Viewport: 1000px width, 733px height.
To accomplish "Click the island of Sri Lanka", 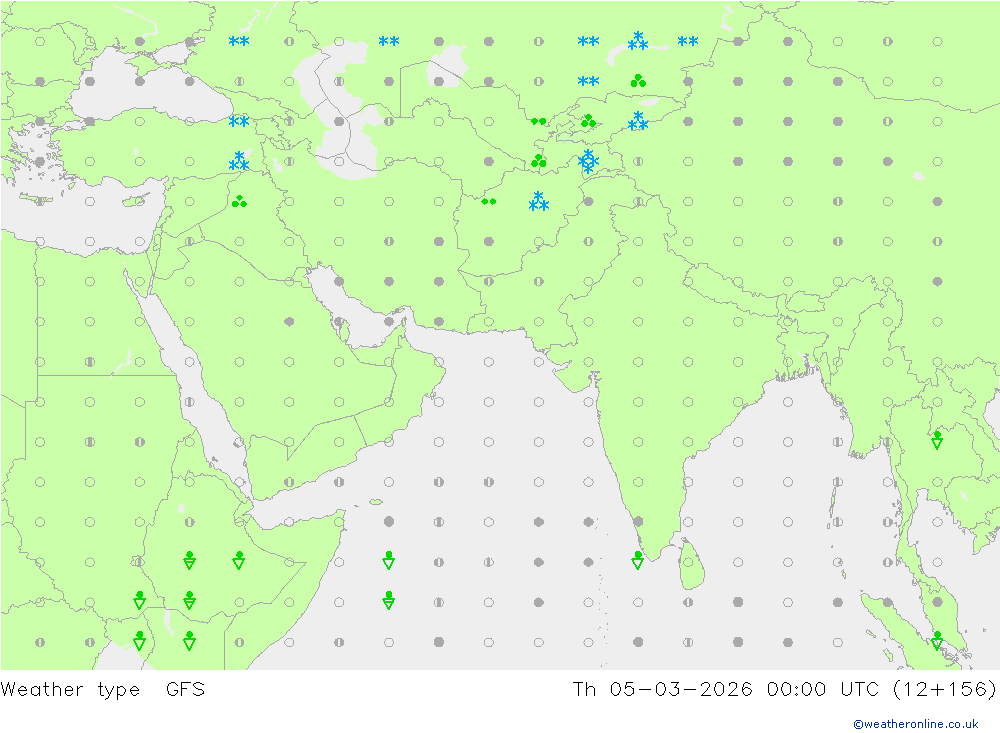I will pos(691,566).
